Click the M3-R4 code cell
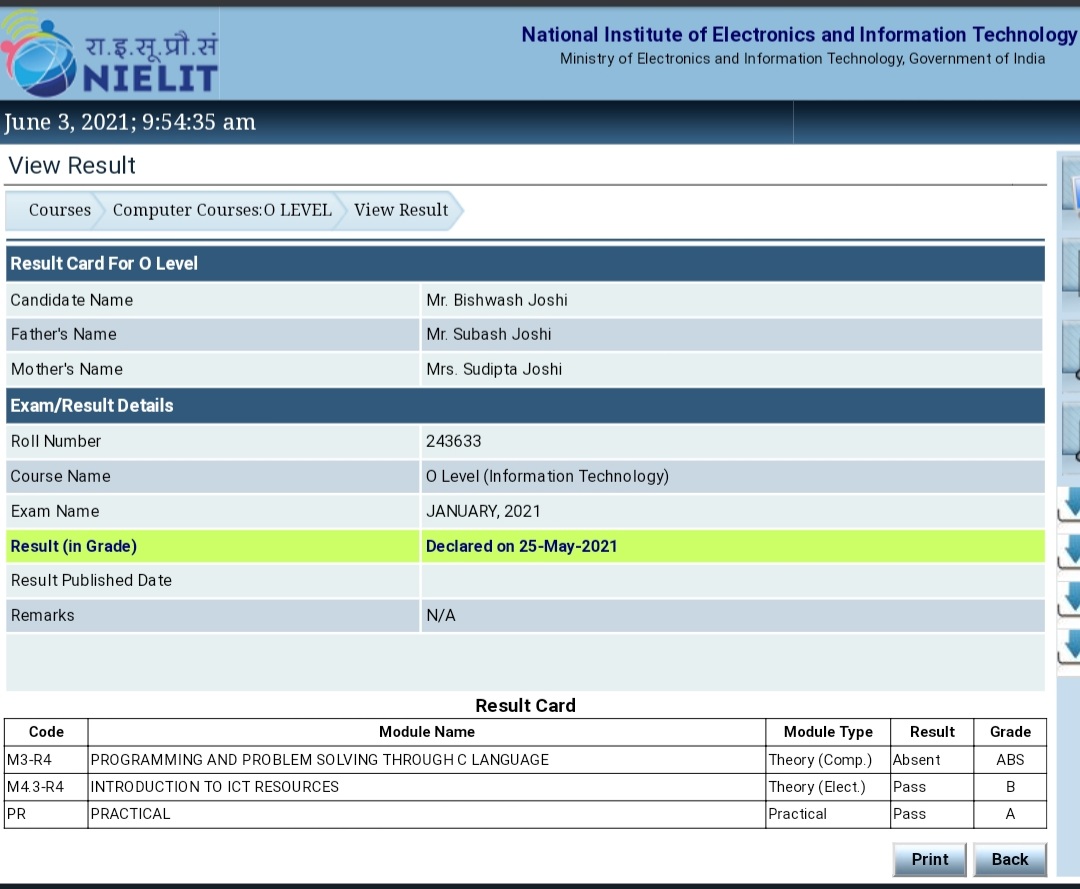Viewport: 1080px width, 889px height. pyautogui.click(x=29, y=760)
